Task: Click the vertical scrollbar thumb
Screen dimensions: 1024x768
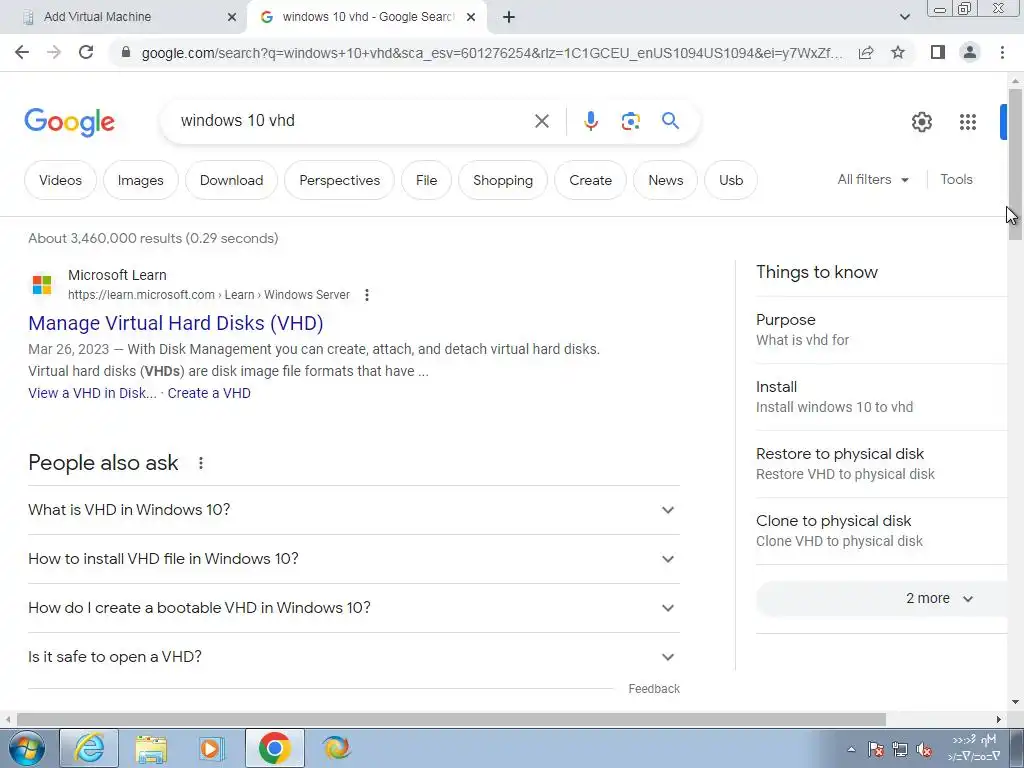Action: pos(1015,163)
